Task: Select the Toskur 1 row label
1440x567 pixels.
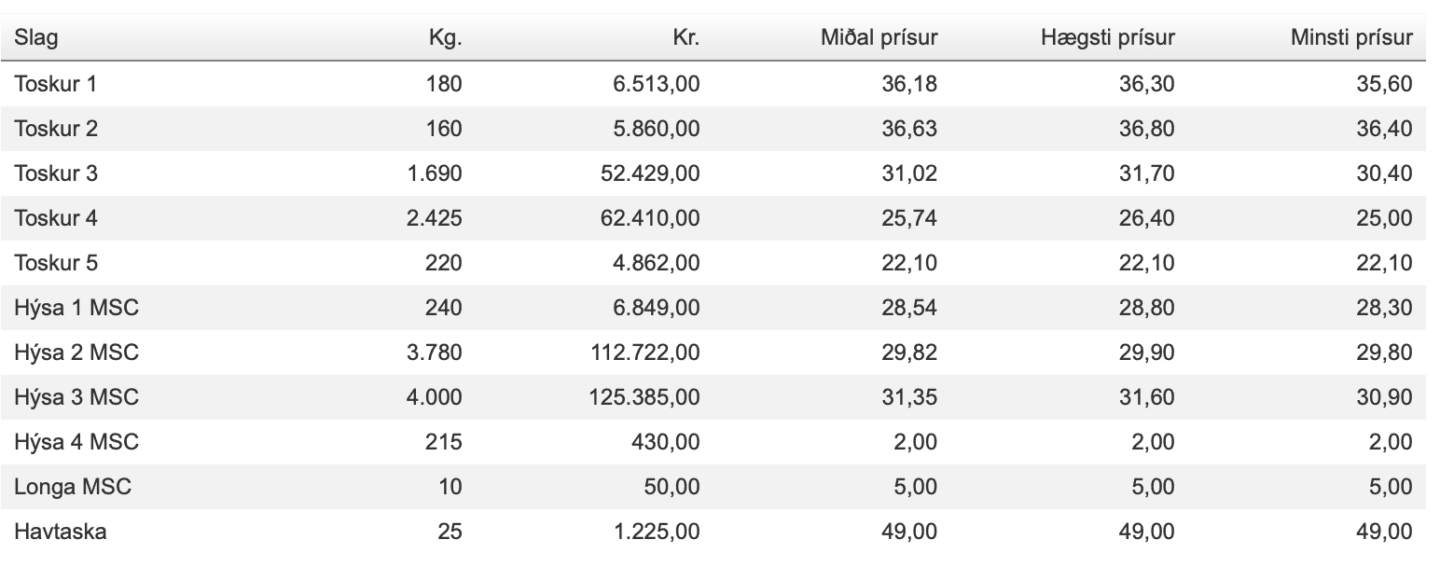Action: point(54,84)
